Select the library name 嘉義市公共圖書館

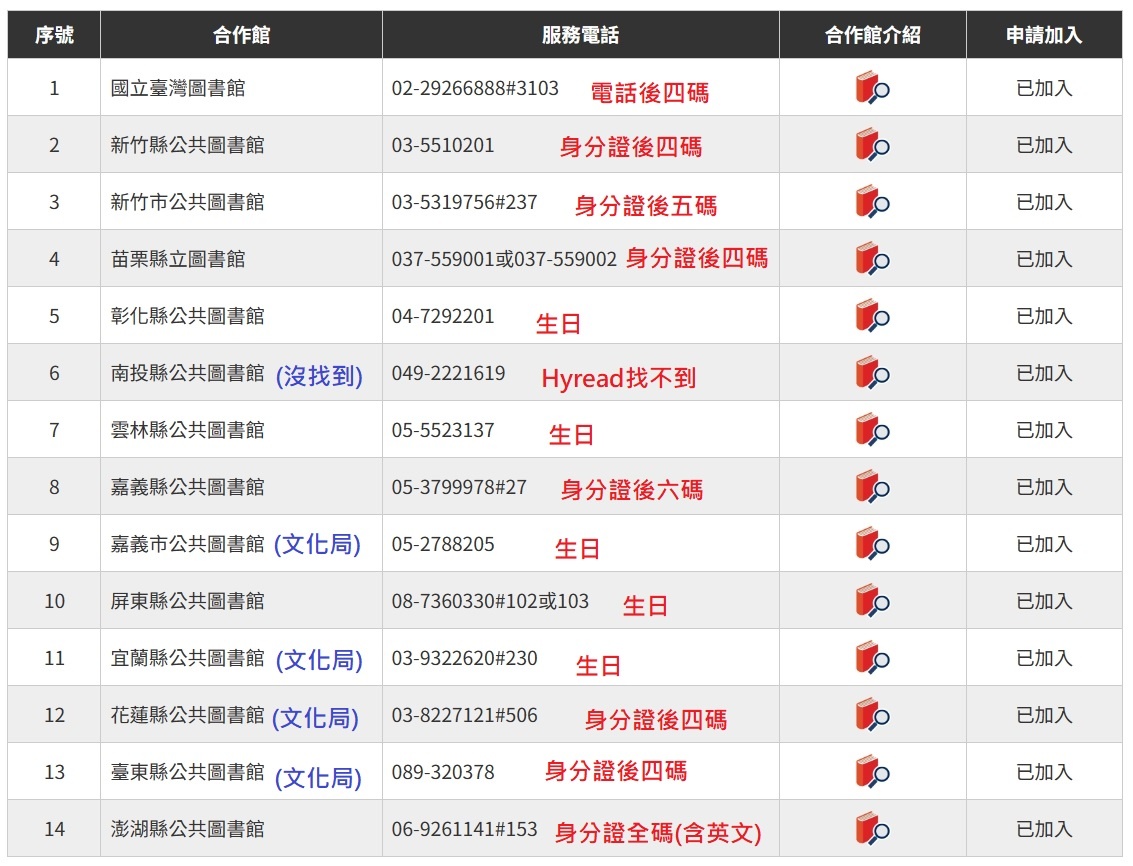[187, 545]
